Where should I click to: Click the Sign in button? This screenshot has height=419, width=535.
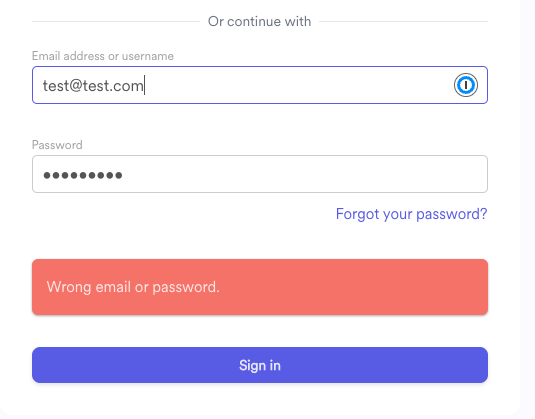click(x=260, y=365)
